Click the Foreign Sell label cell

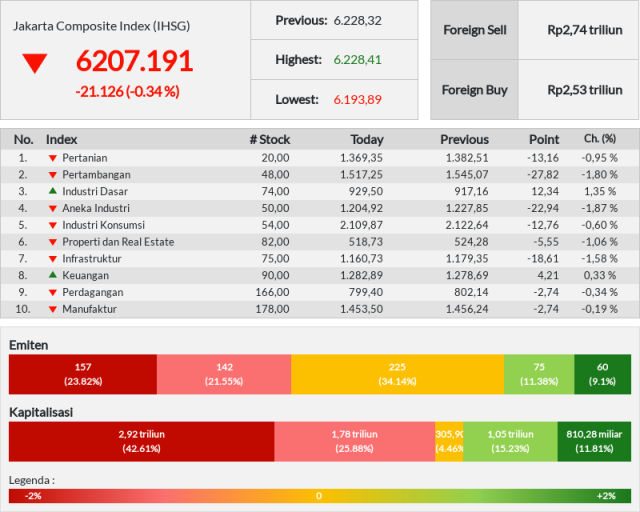(x=474, y=30)
